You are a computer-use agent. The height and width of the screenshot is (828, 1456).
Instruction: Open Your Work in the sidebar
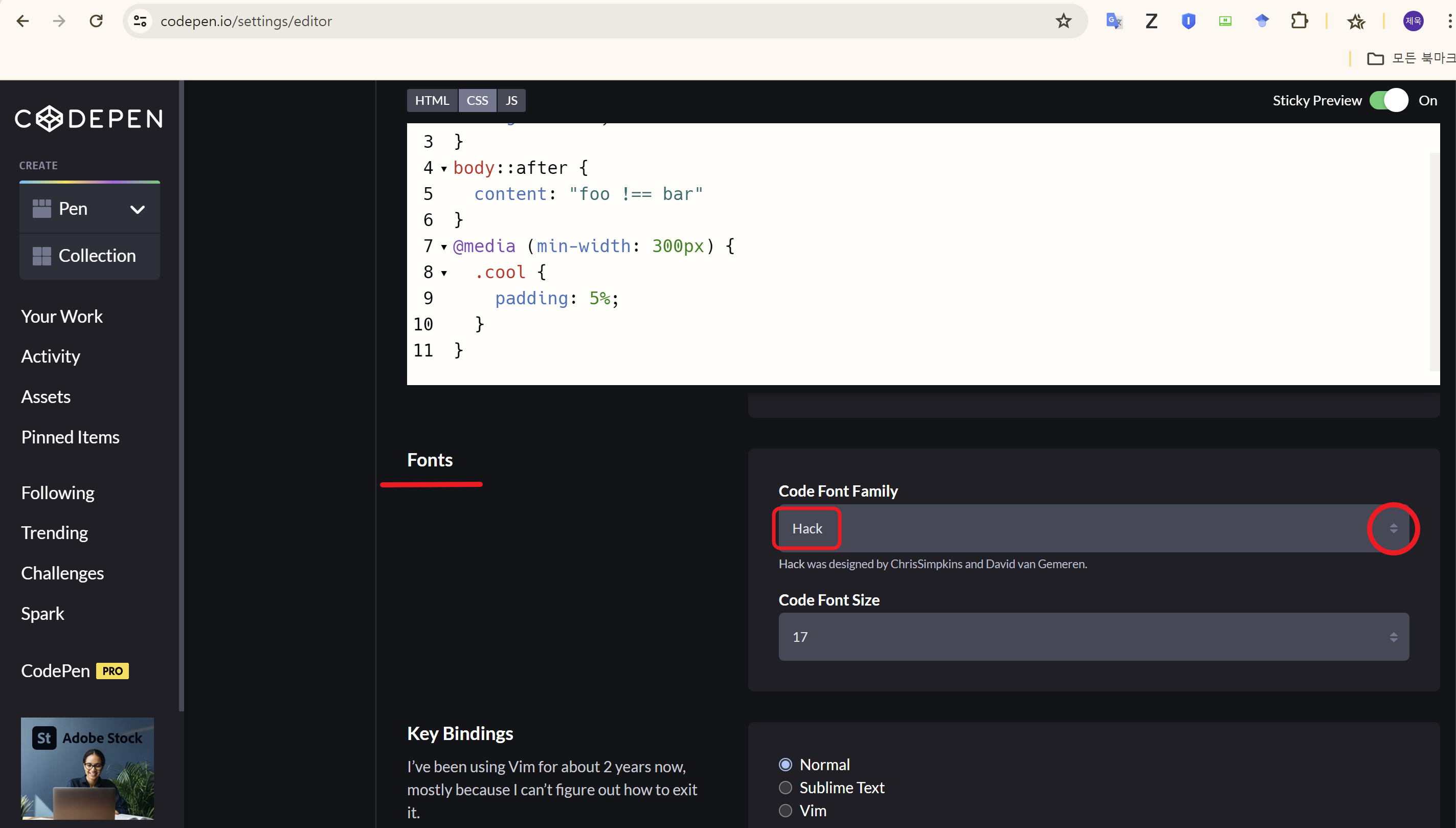click(x=62, y=316)
